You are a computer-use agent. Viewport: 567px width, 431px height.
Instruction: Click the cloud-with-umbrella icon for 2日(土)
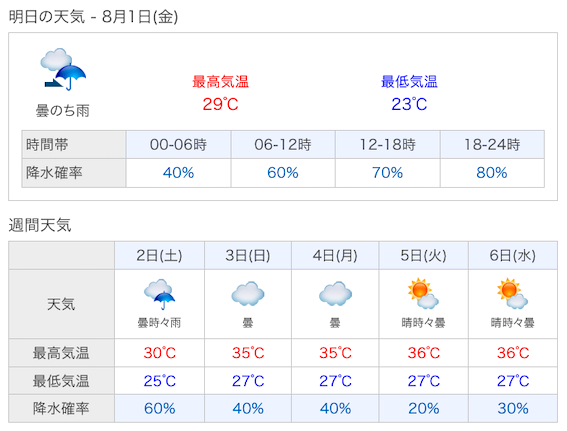click(159, 294)
